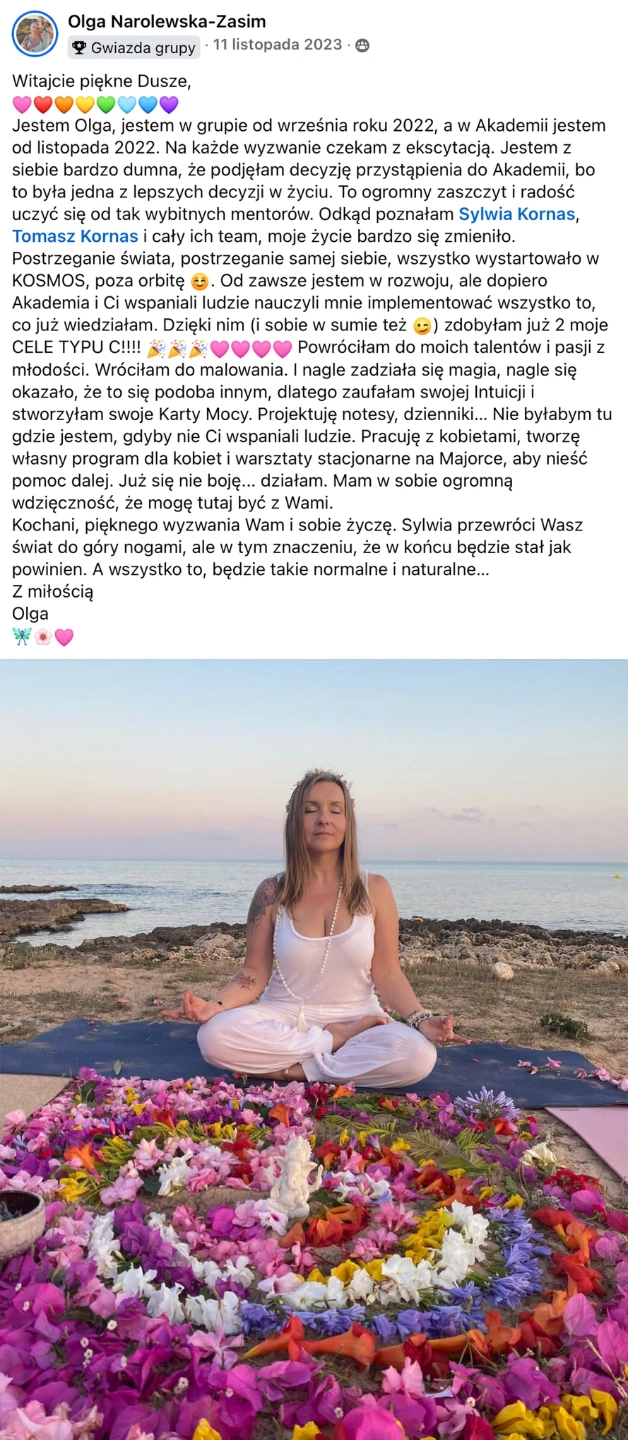Click the butterfly emoji under the Olga signature
628x1440 pixels.
(x=22, y=636)
